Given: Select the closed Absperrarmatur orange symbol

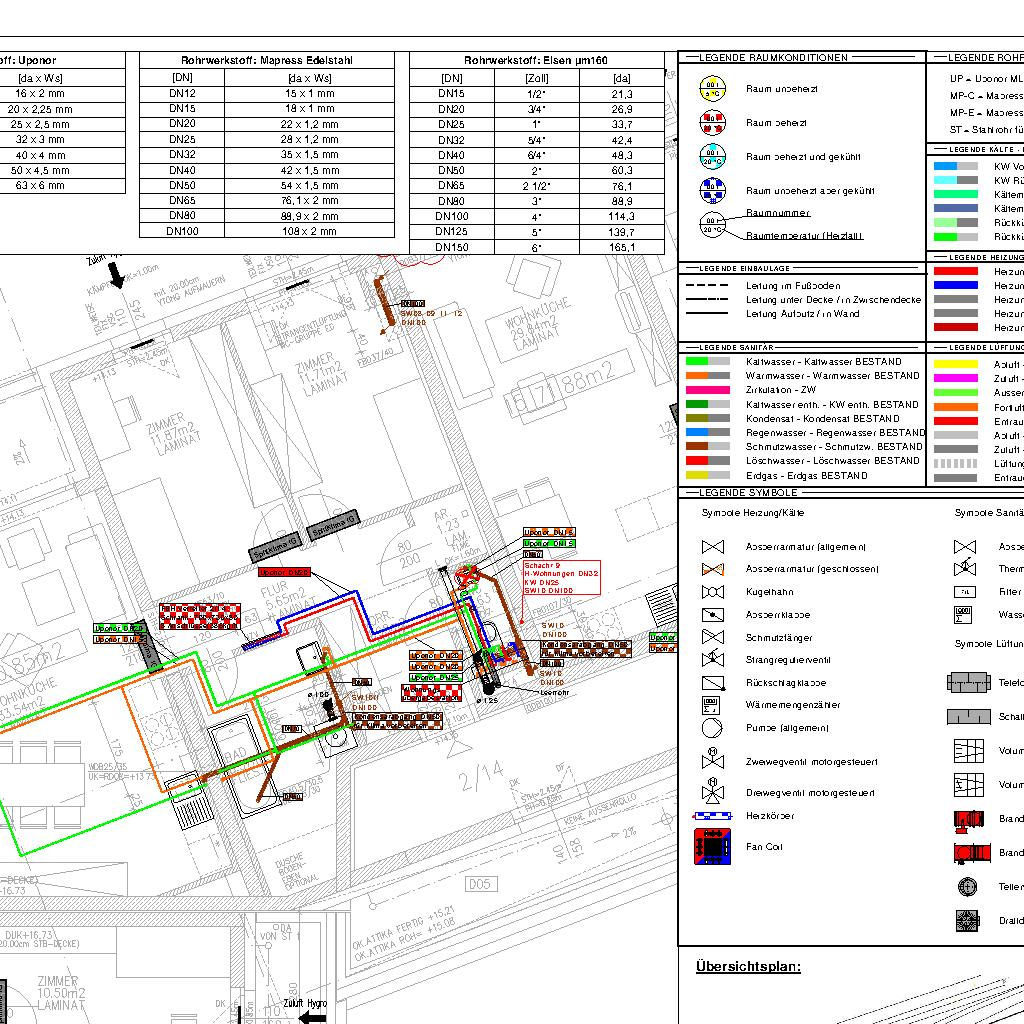Looking at the screenshot, I should point(712,569).
